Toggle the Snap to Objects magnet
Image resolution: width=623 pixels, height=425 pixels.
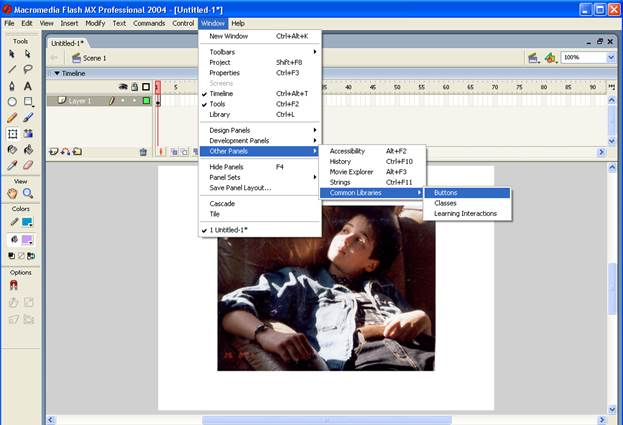point(13,285)
